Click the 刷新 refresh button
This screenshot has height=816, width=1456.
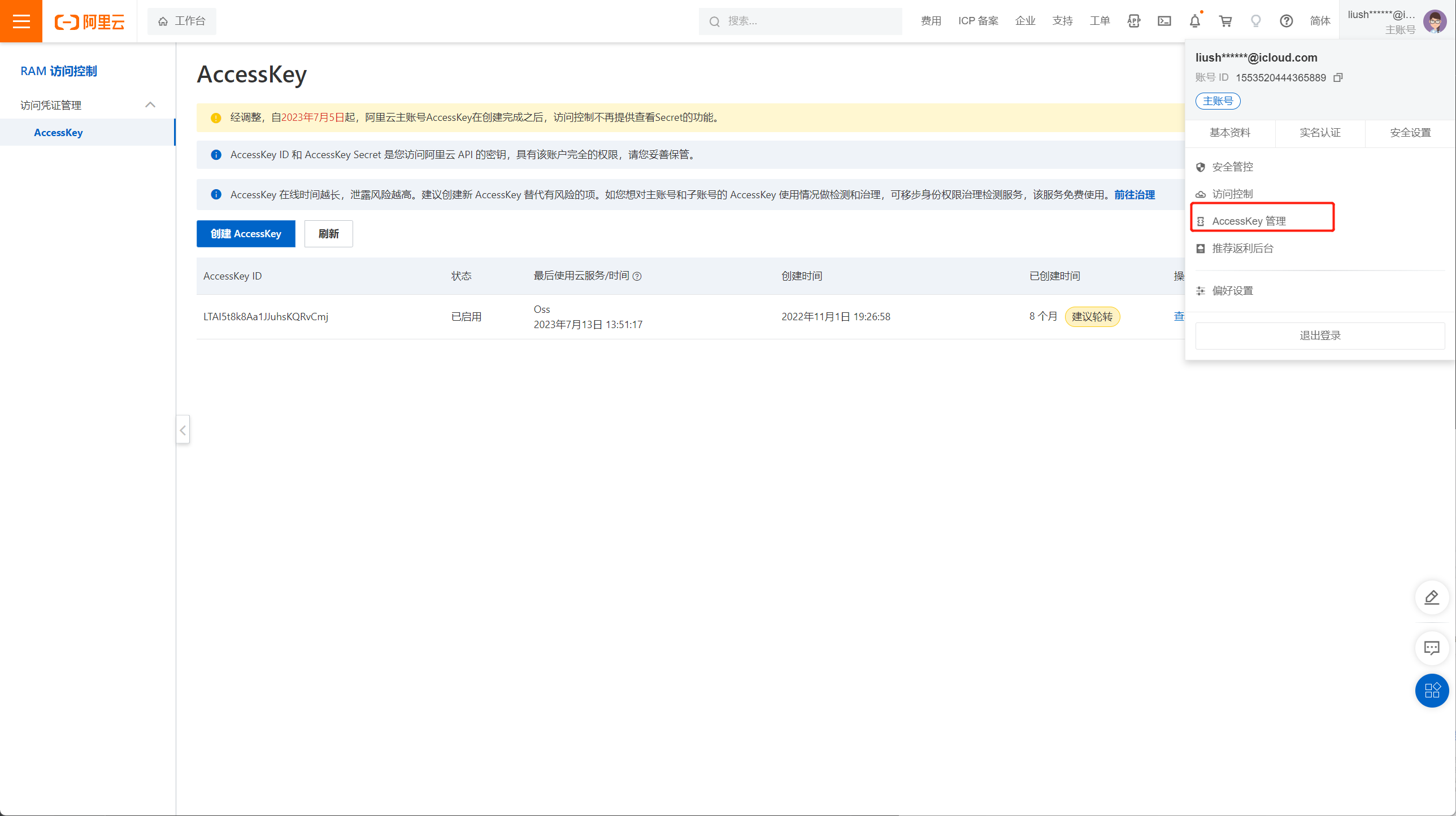328,234
